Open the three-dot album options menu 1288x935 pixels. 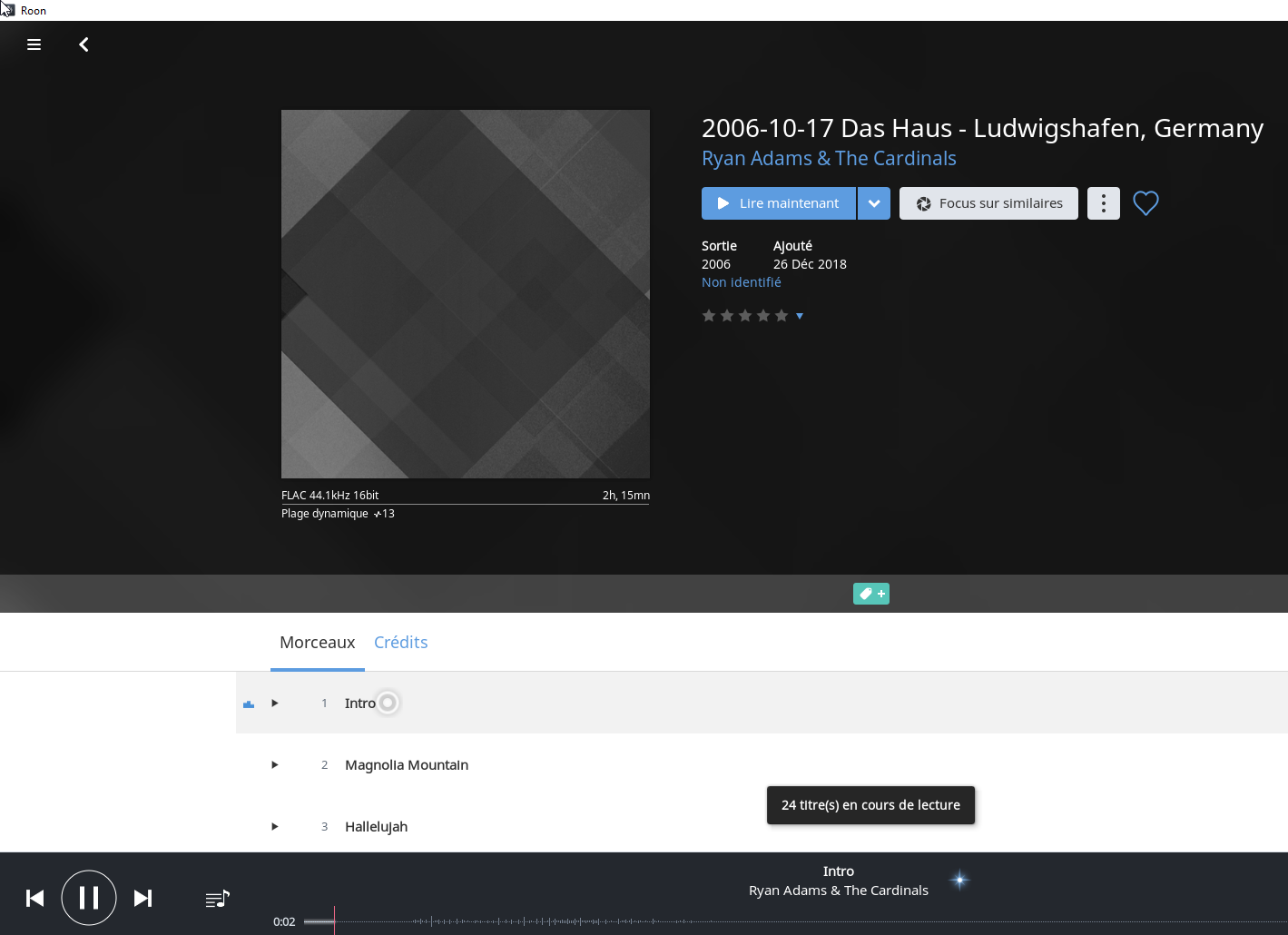[1104, 203]
